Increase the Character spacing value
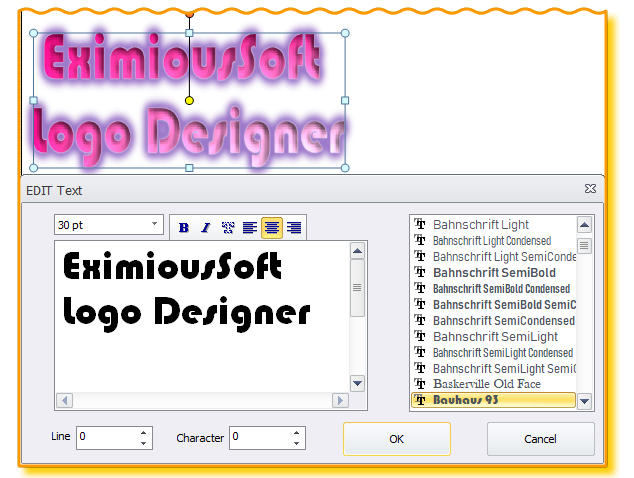The image size is (634, 478). click(296, 433)
